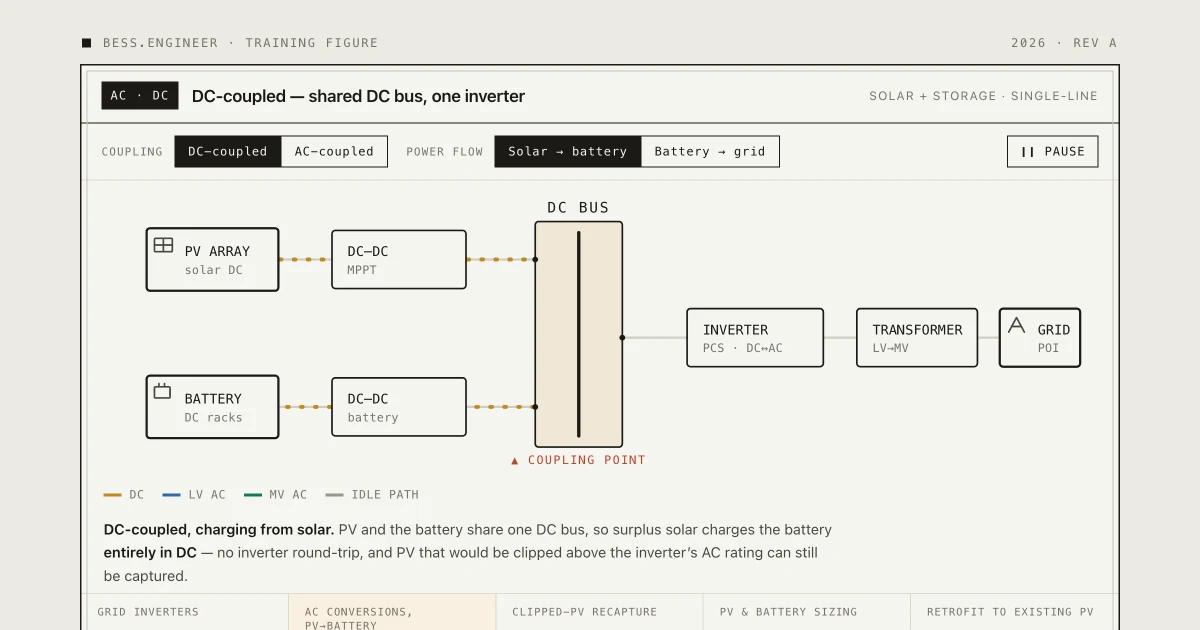Open the AC CONVERSIONS, PV→BATTERY tab
The width and height of the screenshot is (1200, 630).
(392, 612)
